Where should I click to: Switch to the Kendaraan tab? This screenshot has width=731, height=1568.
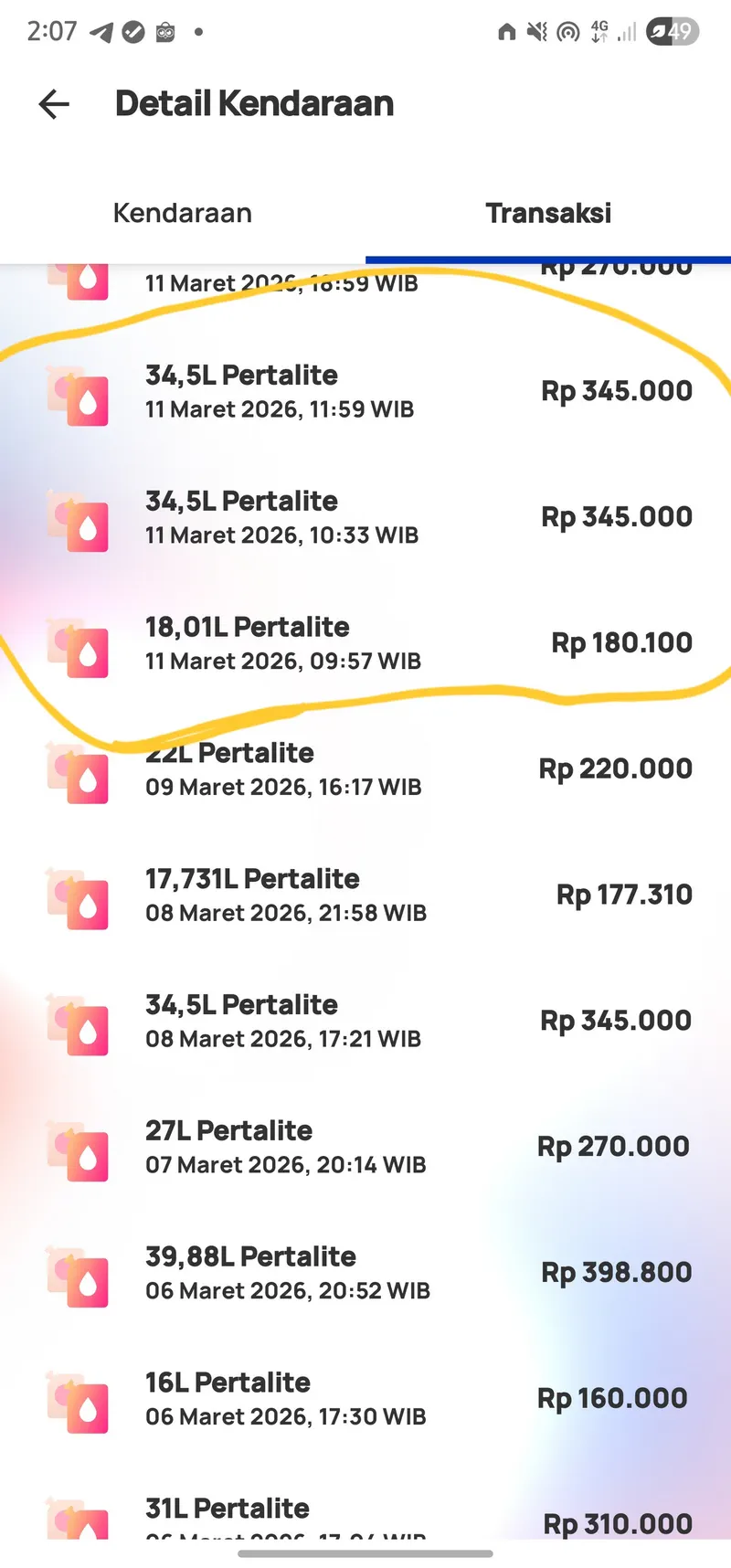tap(182, 213)
